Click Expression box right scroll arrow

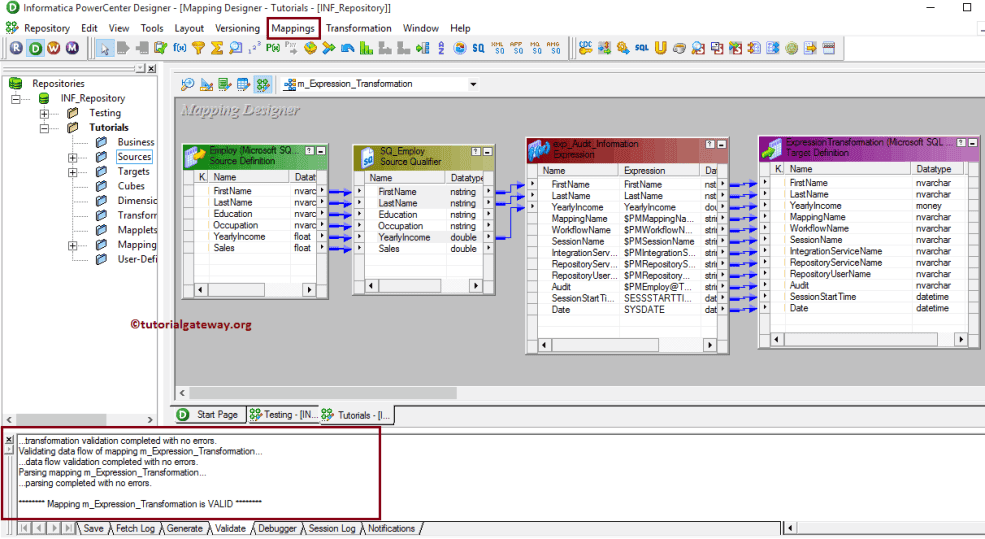(x=710, y=345)
